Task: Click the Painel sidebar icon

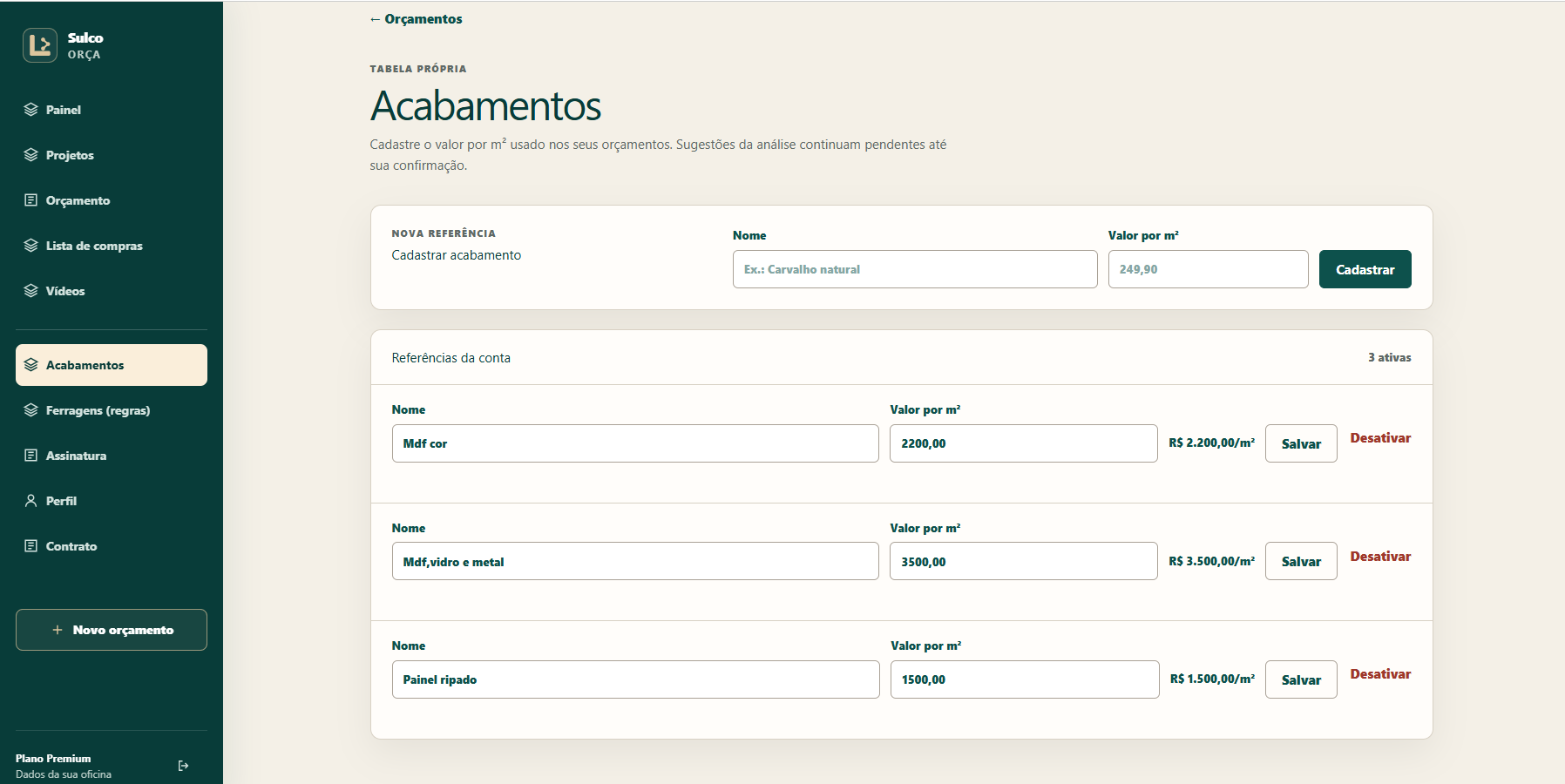Action: (x=31, y=110)
